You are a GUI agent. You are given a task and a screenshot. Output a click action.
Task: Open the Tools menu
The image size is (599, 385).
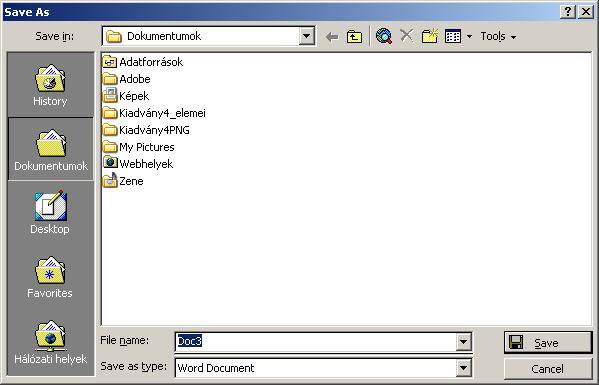tap(498, 37)
